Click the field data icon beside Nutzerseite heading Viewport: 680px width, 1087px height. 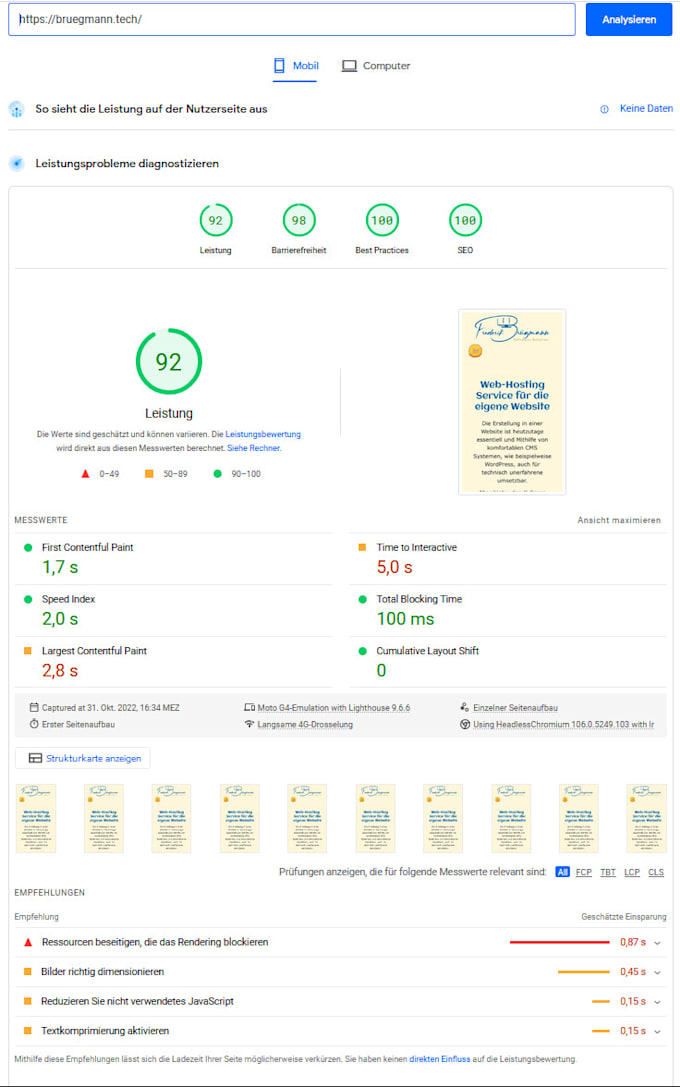tap(17, 110)
